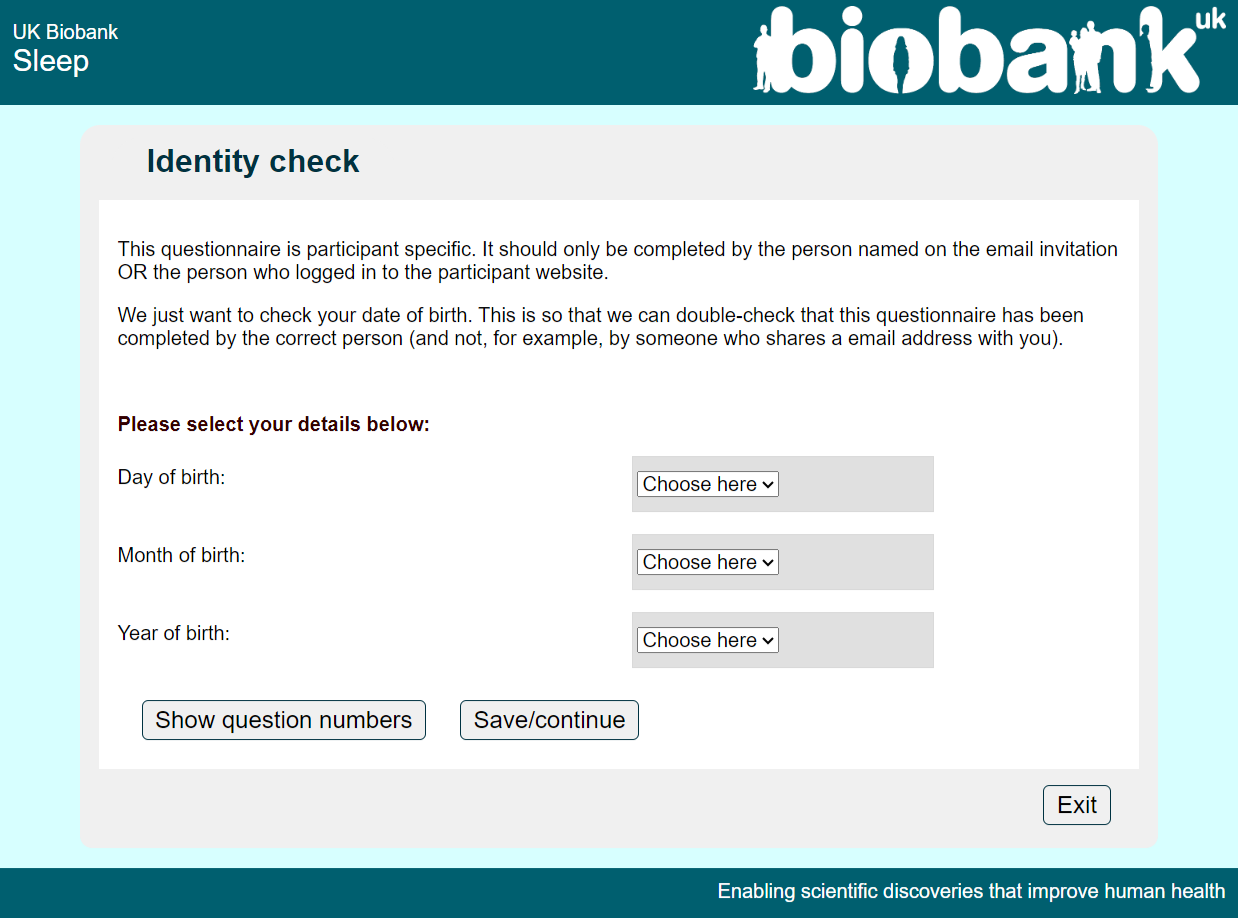The width and height of the screenshot is (1238, 918).
Task: Click the paragraph about participant specific questionnaire
Action: 617,260
